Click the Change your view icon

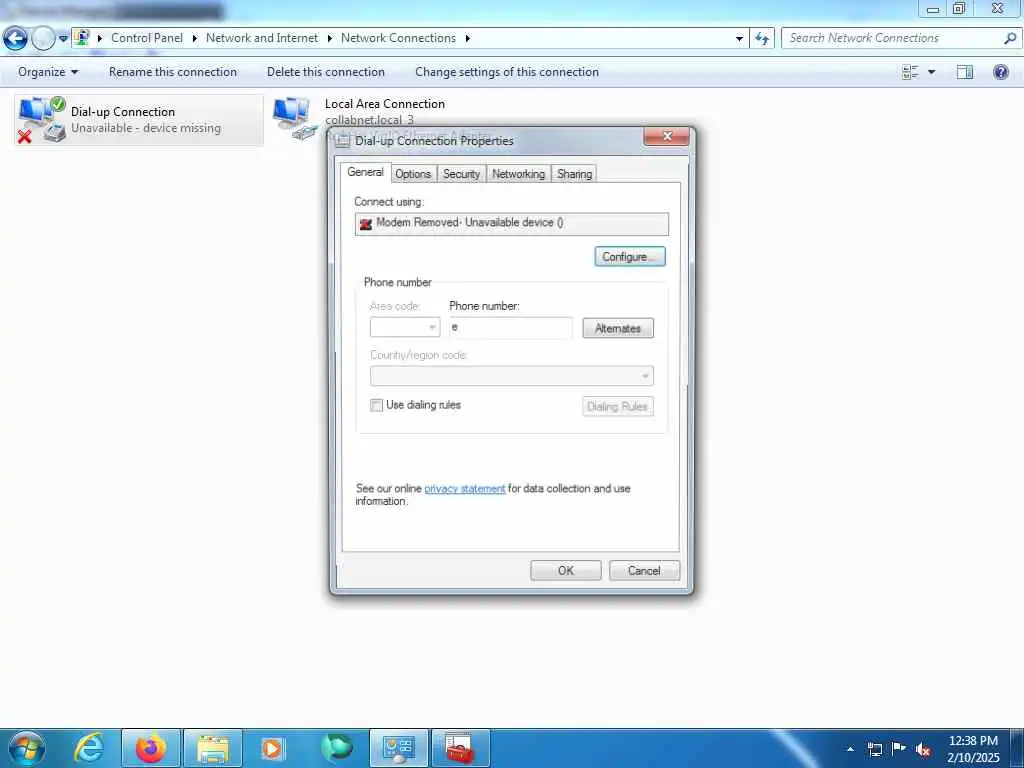click(910, 72)
